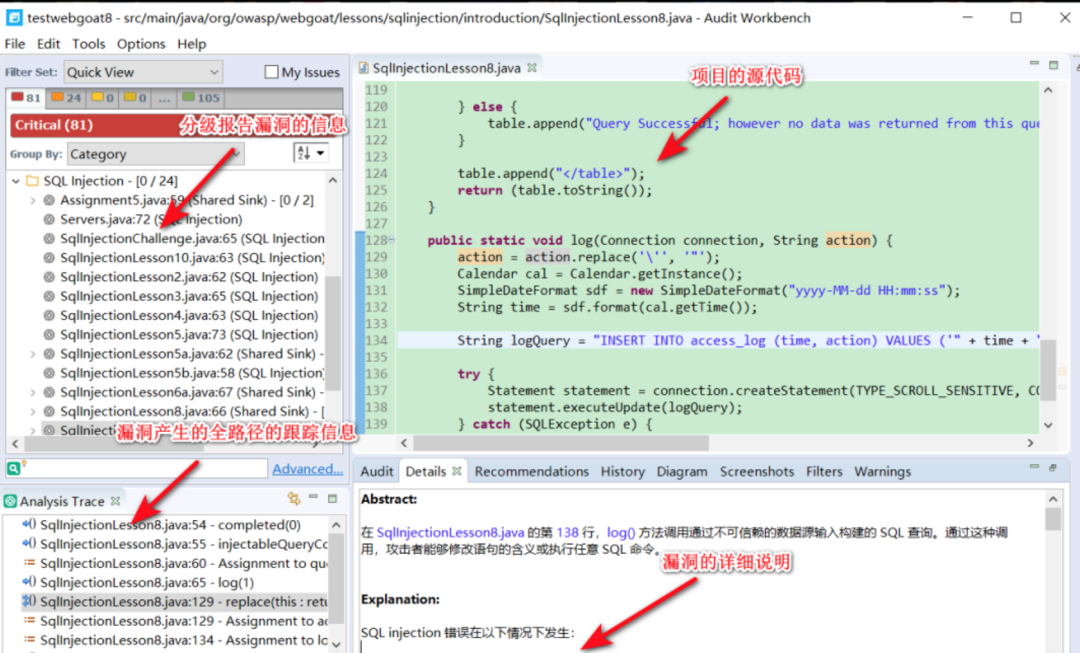Select Servers.java:72 issue
Image resolution: width=1080 pixels, height=653 pixels.
[151, 219]
